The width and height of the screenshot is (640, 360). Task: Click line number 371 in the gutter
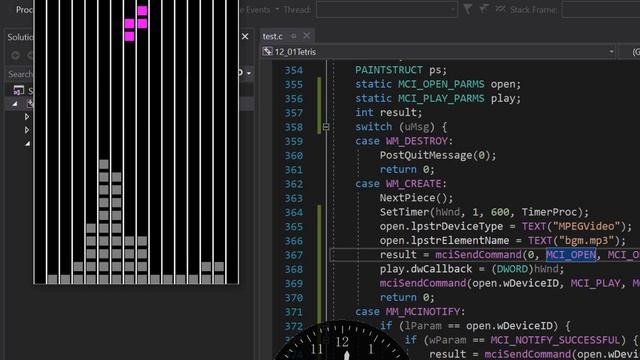(294, 312)
